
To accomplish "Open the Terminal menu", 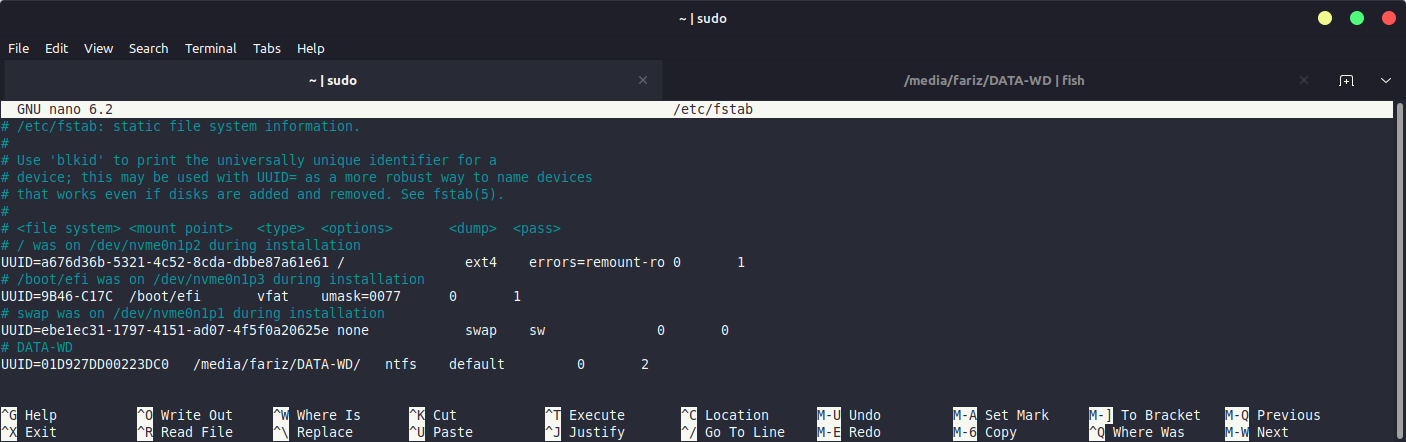I will point(211,48).
